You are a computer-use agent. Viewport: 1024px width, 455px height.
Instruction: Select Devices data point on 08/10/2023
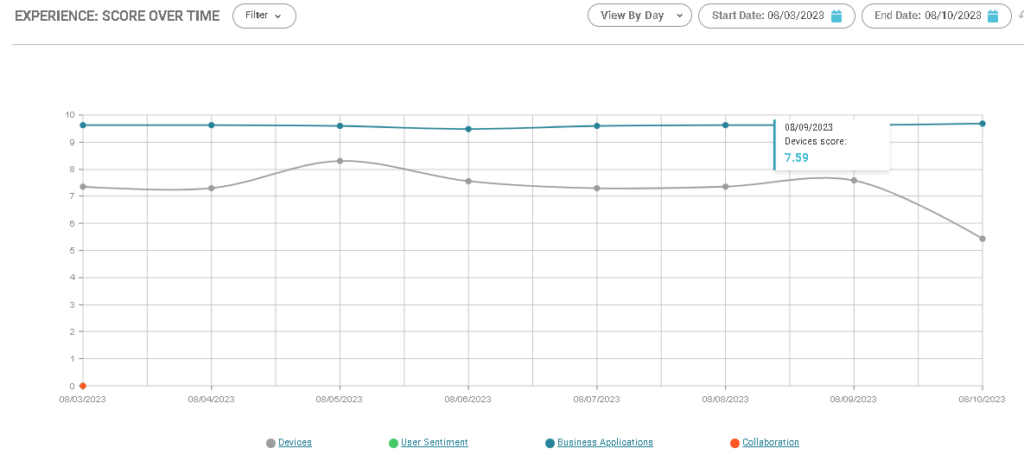tap(983, 239)
